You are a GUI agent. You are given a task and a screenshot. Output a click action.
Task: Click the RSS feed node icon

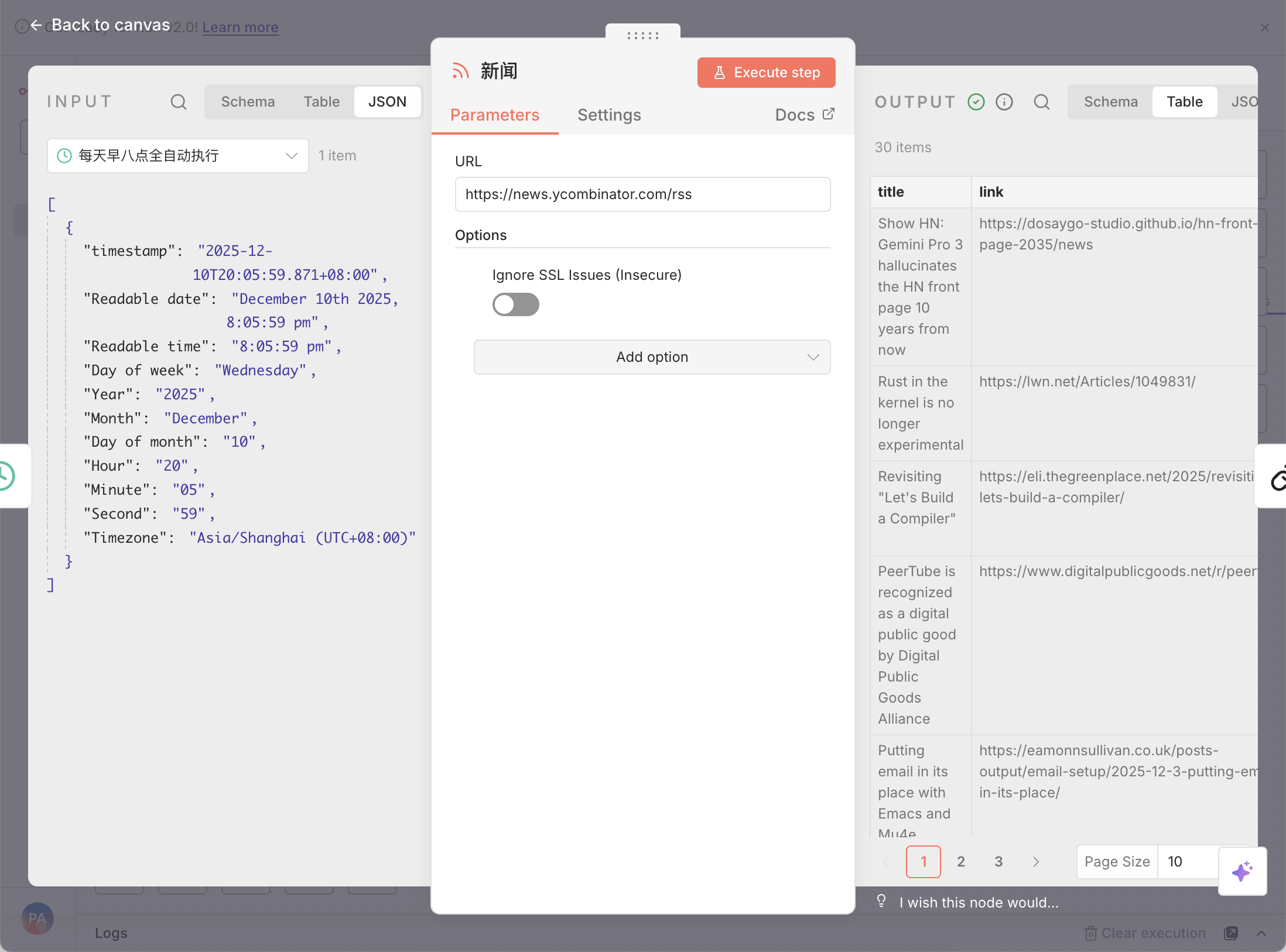461,71
